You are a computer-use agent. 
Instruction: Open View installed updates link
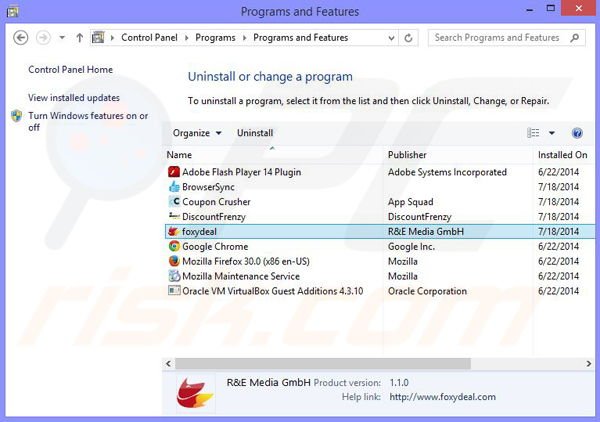click(74, 98)
